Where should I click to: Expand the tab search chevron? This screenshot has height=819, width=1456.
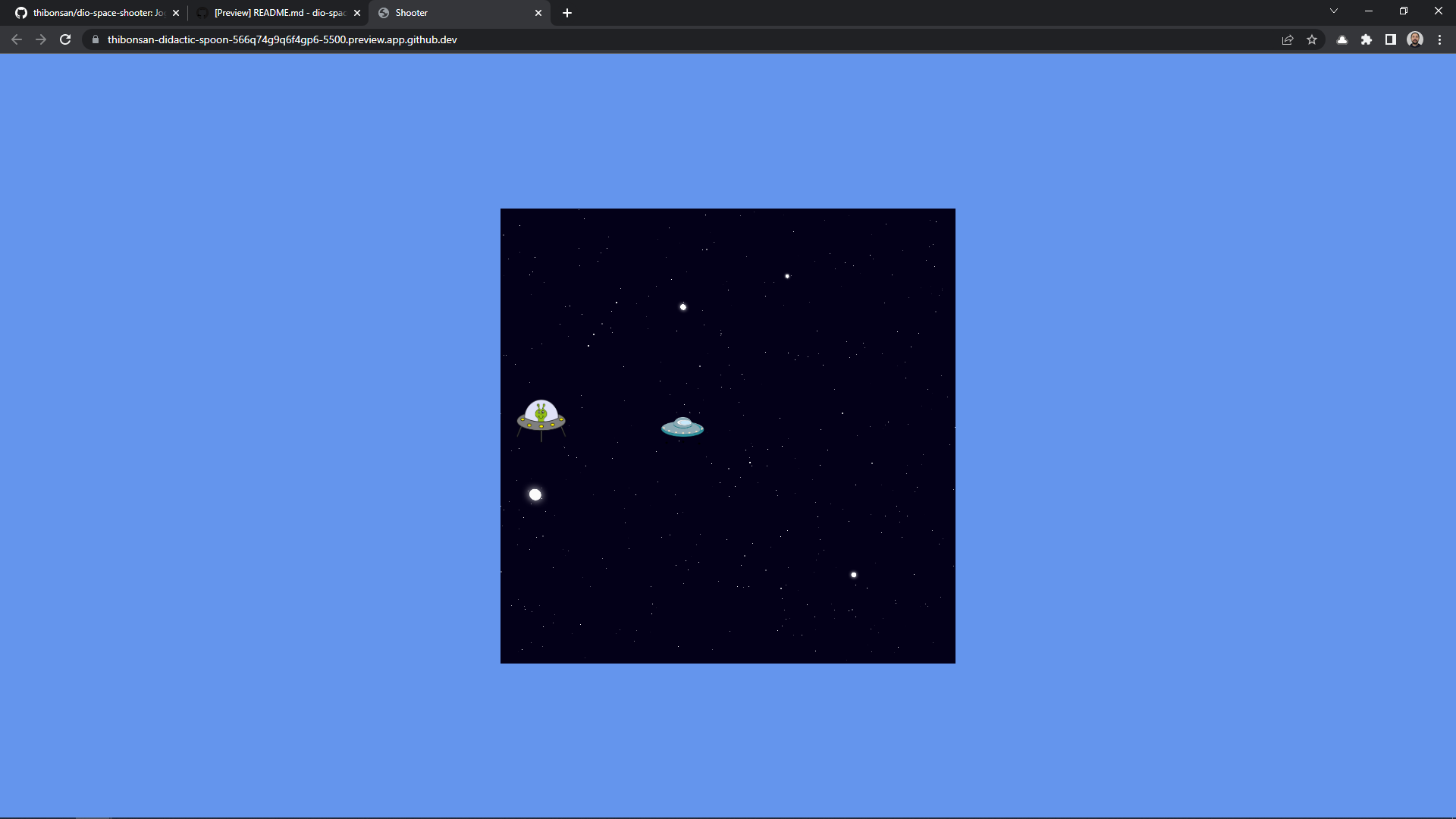(1334, 11)
